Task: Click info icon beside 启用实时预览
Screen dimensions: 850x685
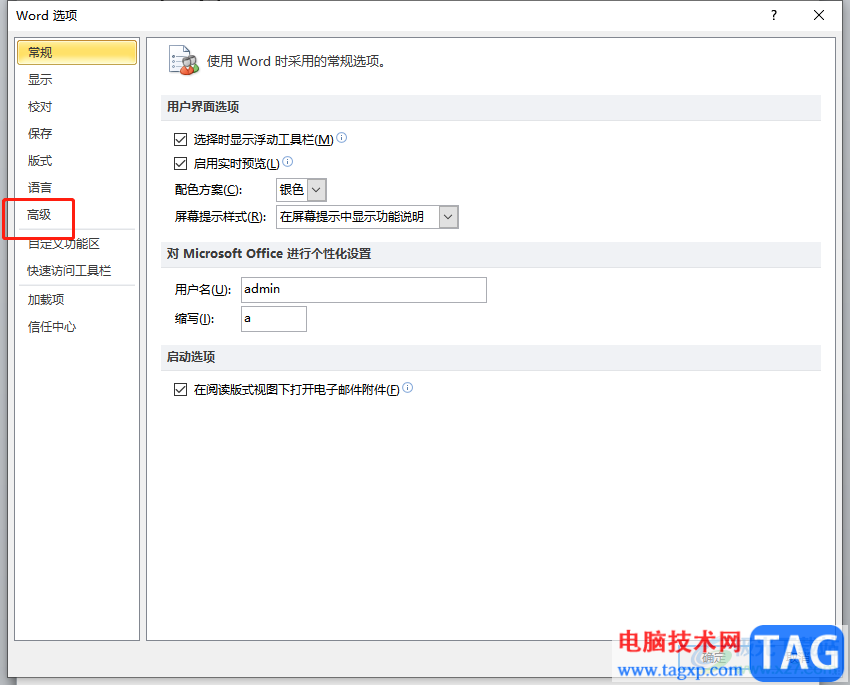Action: 288,161
